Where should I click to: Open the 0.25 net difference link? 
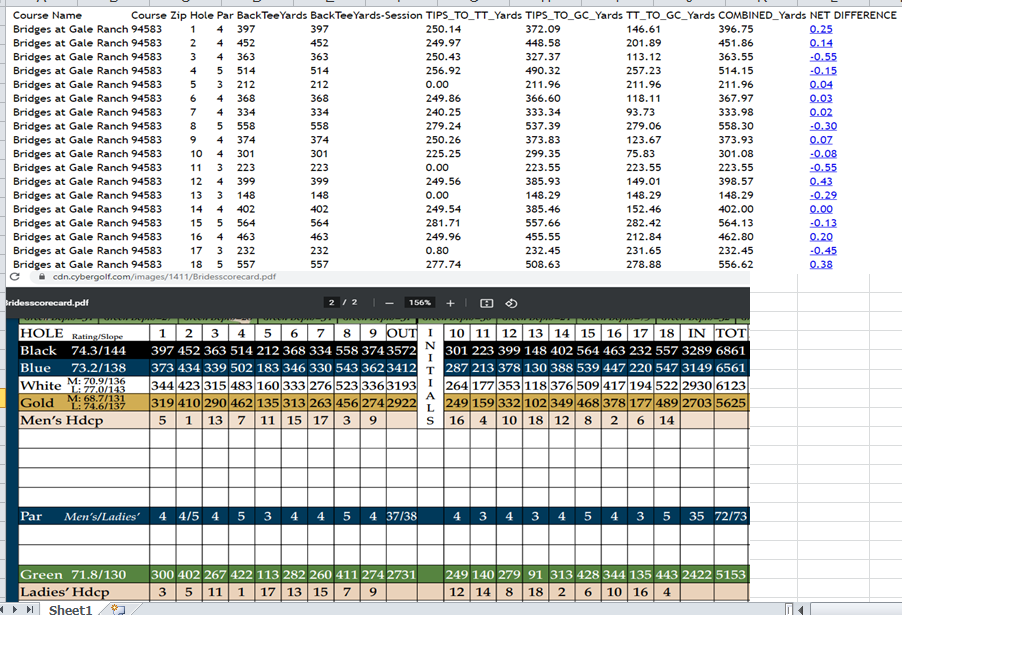click(x=821, y=29)
